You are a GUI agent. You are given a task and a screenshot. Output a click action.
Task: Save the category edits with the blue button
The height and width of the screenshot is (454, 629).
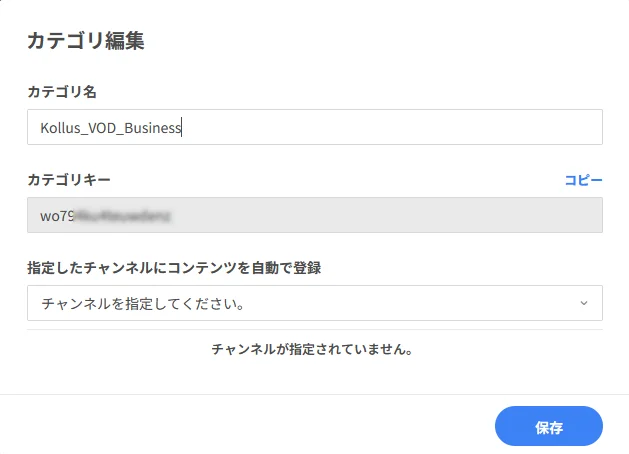tap(549, 426)
